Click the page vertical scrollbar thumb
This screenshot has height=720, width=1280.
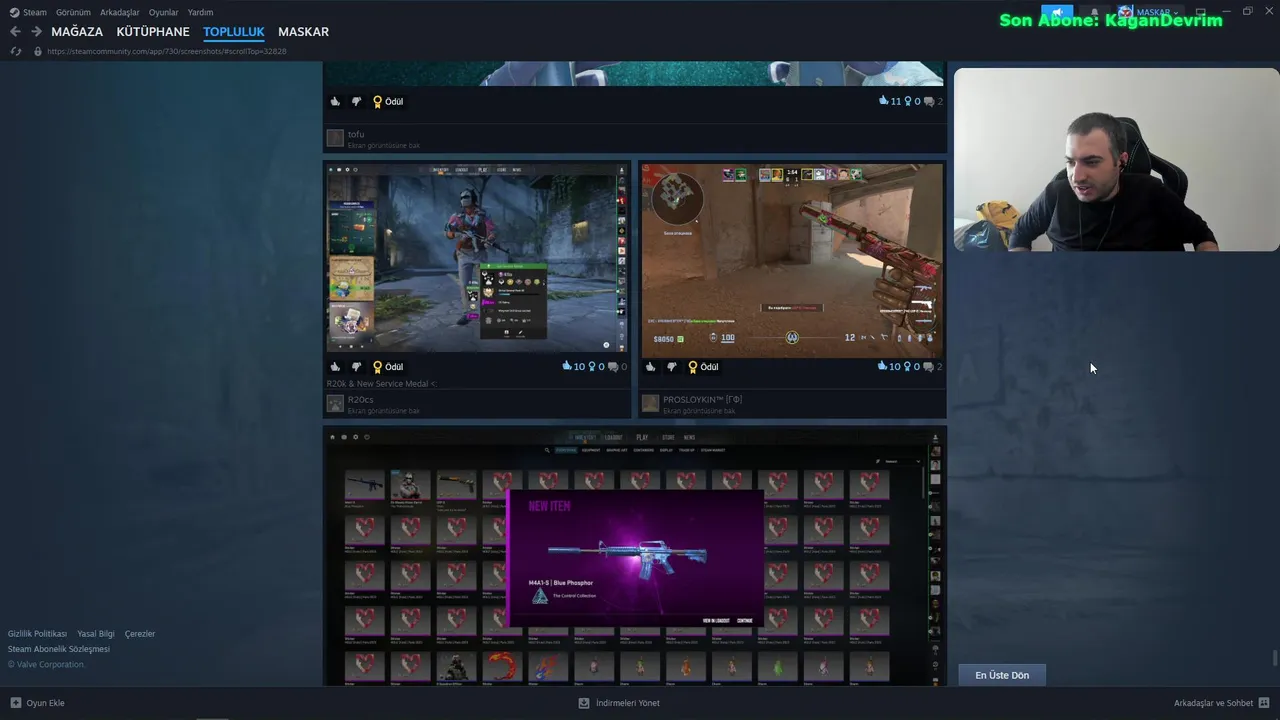tap(1275, 658)
